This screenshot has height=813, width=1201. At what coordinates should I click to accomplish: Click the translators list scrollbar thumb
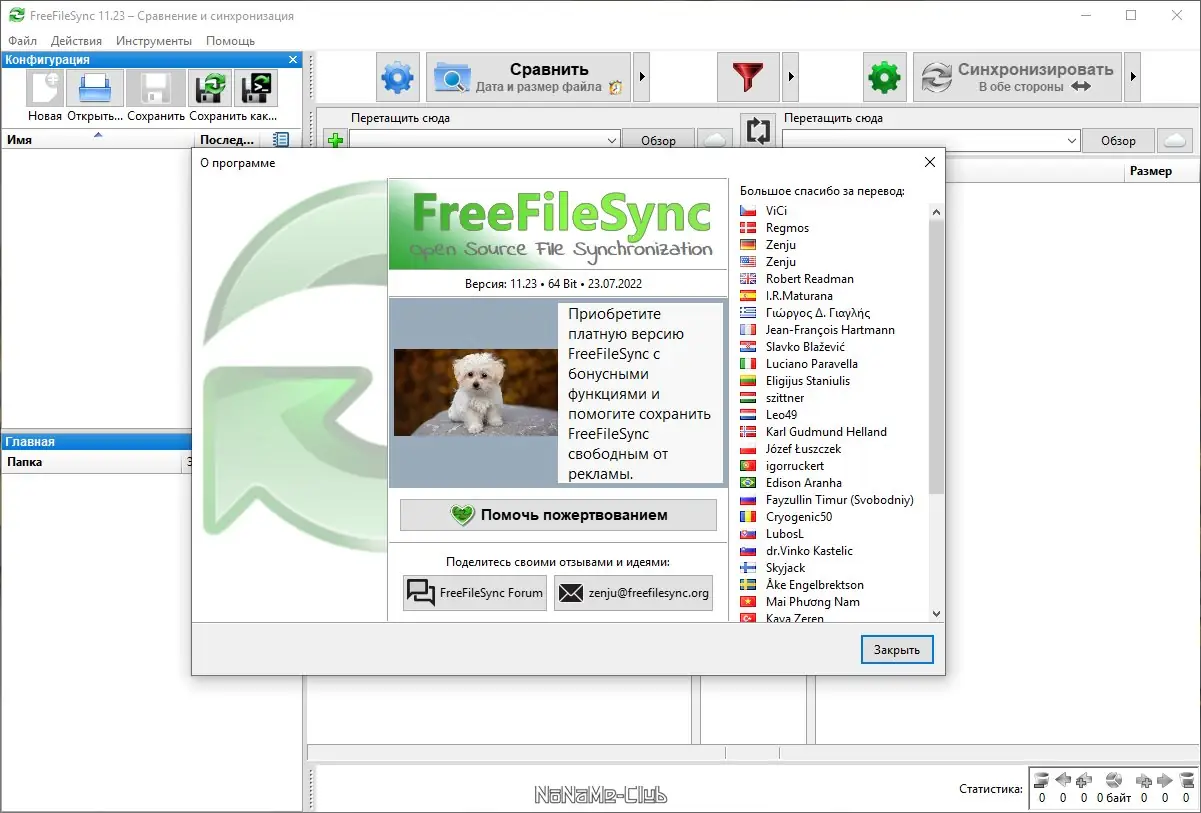tap(936, 355)
